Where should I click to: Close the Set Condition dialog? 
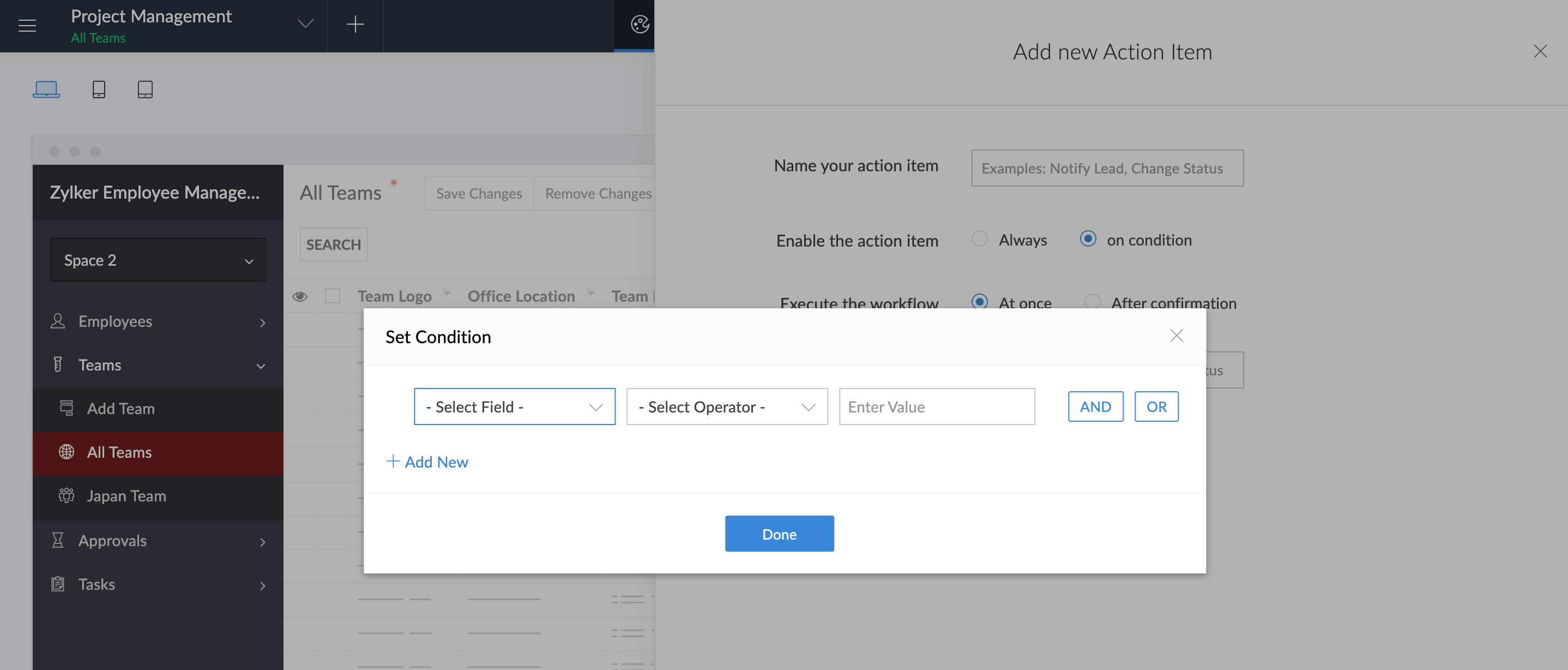(x=1176, y=336)
